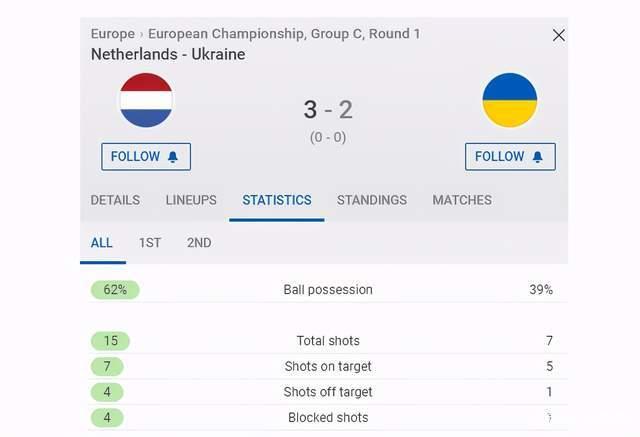Switch to the Lineups tab

coord(191,200)
